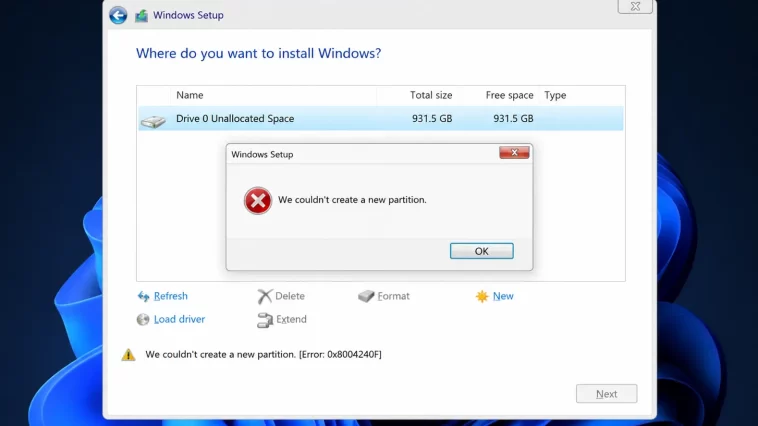The height and width of the screenshot is (426, 758).
Task: Click the Extend partition icon
Action: click(265, 320)
